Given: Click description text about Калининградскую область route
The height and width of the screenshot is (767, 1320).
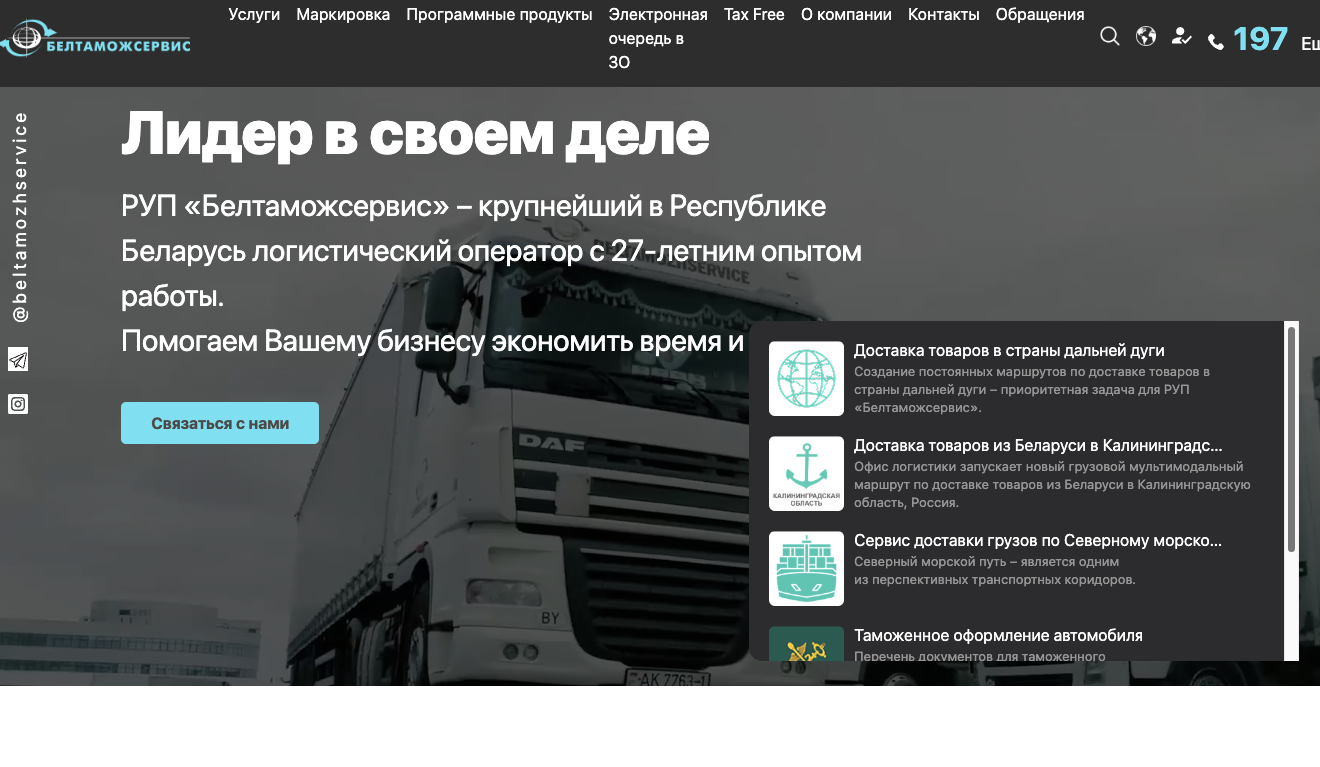Looking at the screenshot, I should point(1052,485).
